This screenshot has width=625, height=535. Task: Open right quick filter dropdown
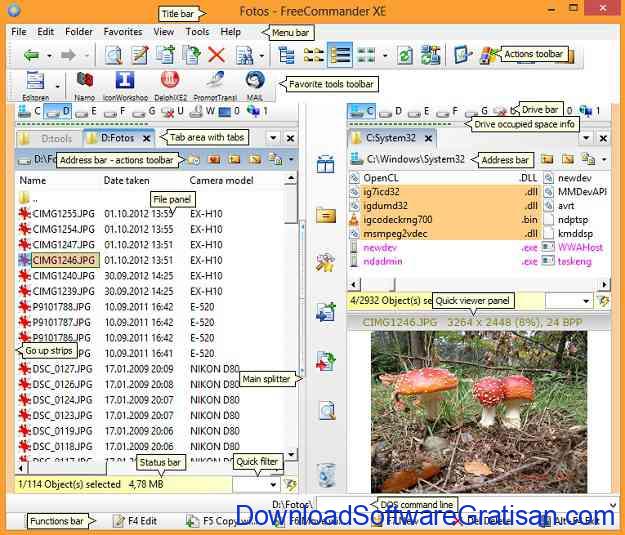(x=586, y=301)
